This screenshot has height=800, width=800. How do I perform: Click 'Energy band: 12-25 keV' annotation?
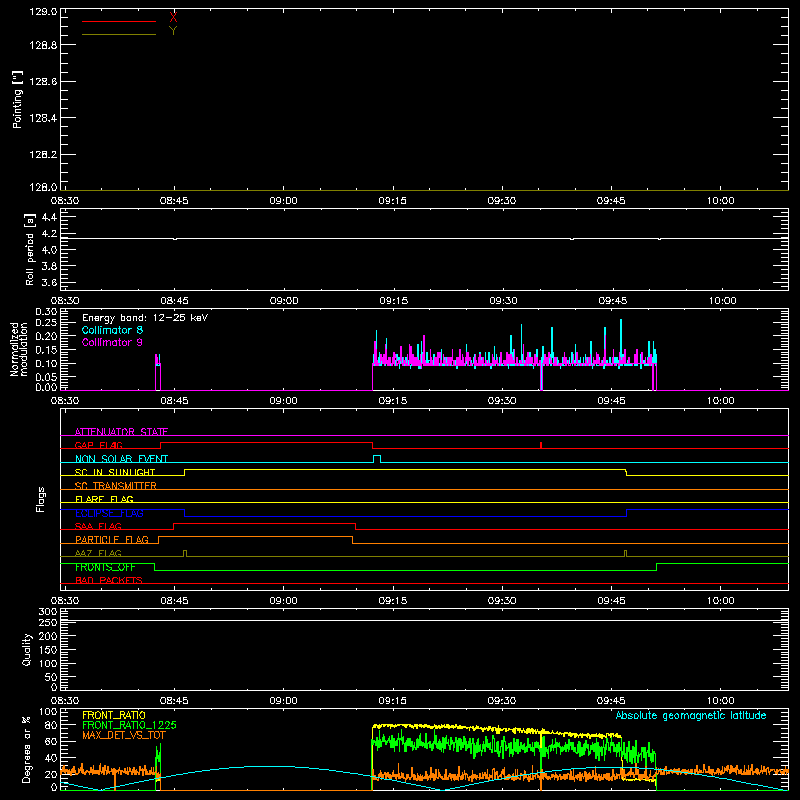145,318
